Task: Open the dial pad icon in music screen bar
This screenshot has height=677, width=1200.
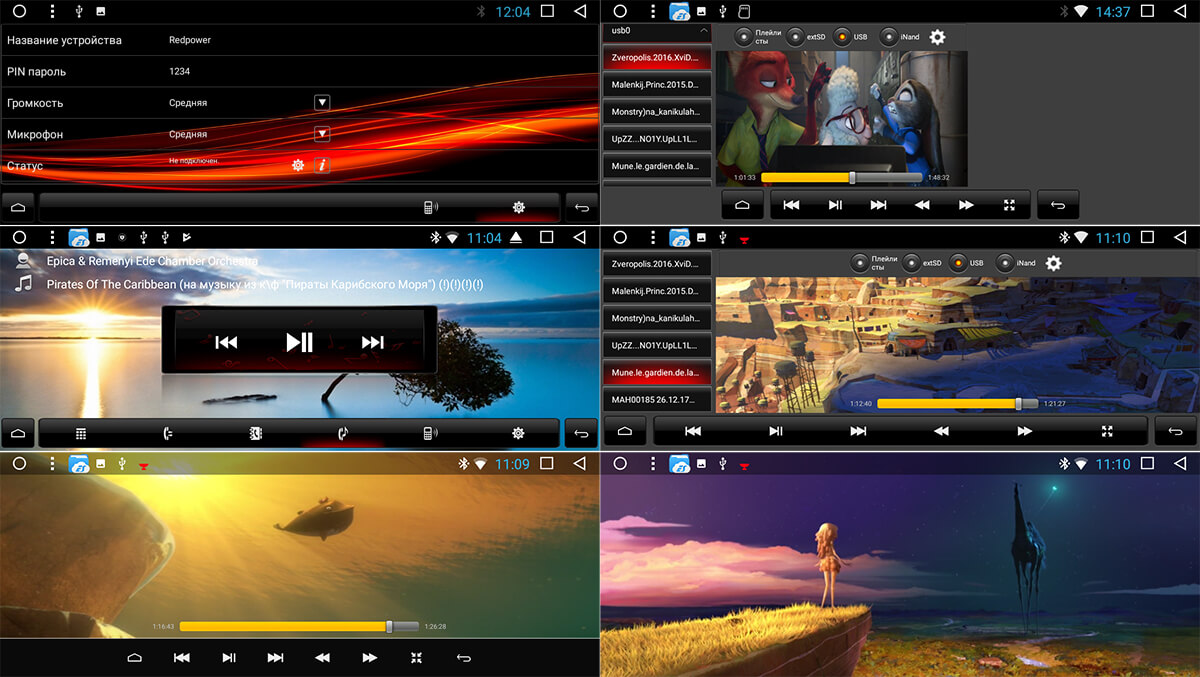Action: pyautogui.click(x=81, y=433)
